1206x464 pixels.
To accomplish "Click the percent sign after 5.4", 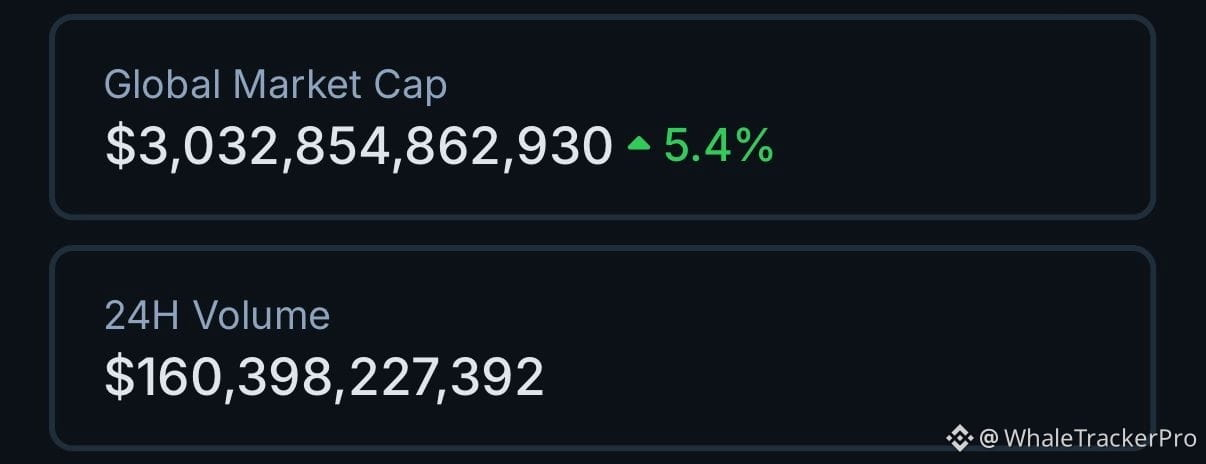I will (x=756, y=146).
